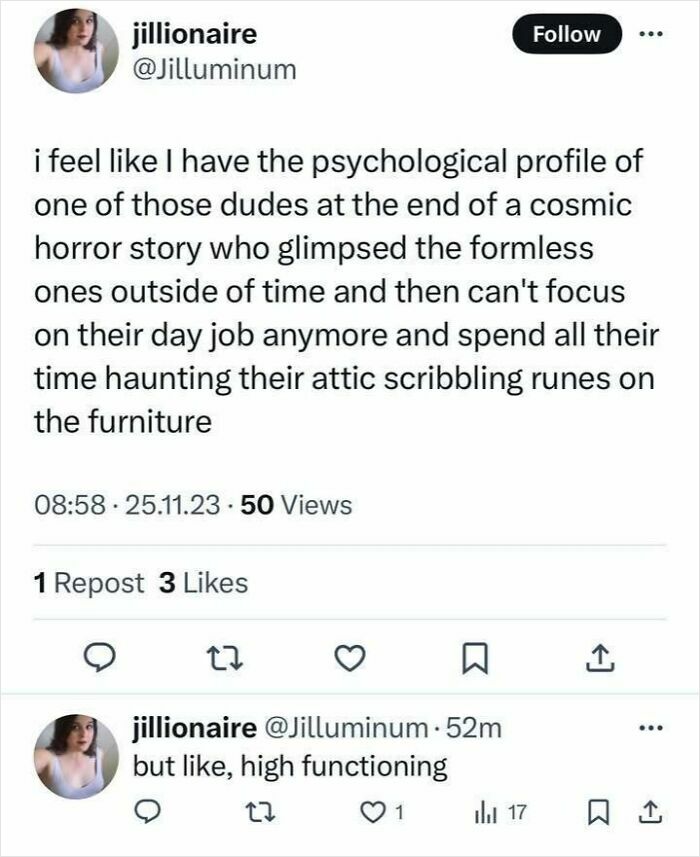Click the Follow button
700x857 pixels.
567,34
